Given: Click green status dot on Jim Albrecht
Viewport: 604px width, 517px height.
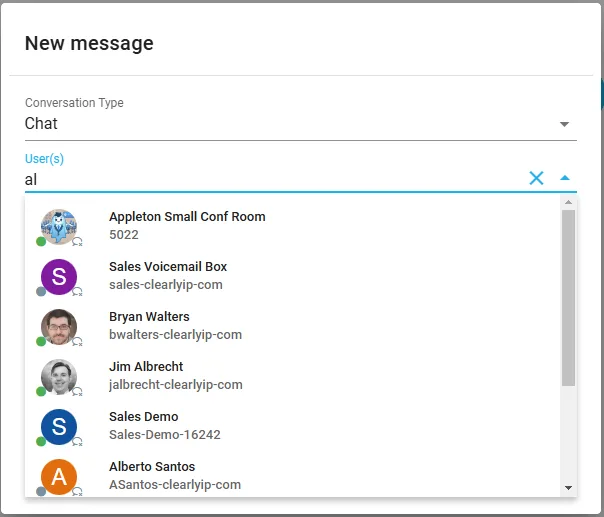Looking at the screenshot, I should click(x=41, y=392).
